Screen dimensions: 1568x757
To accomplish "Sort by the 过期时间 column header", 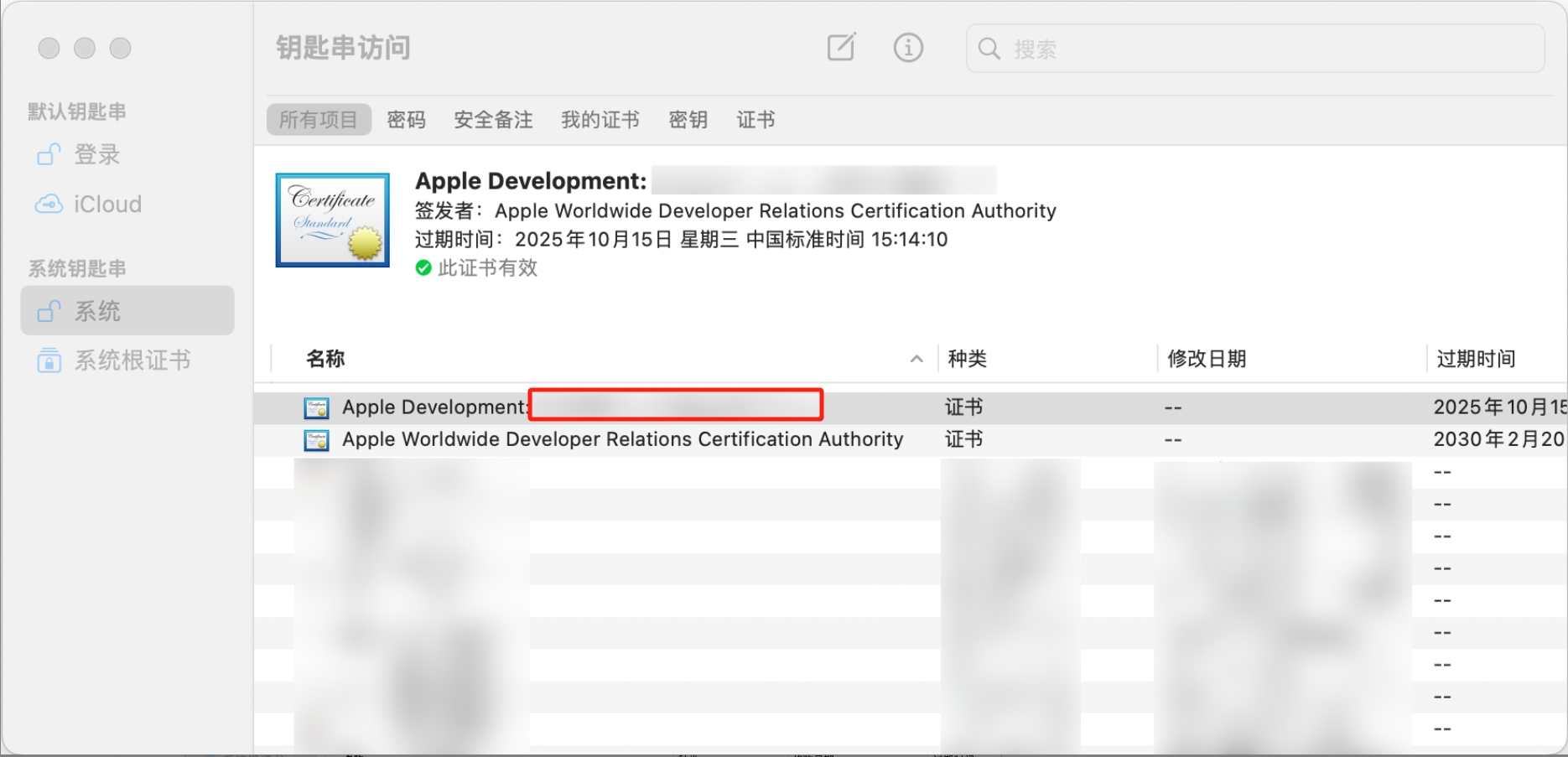I will 1476,359.
